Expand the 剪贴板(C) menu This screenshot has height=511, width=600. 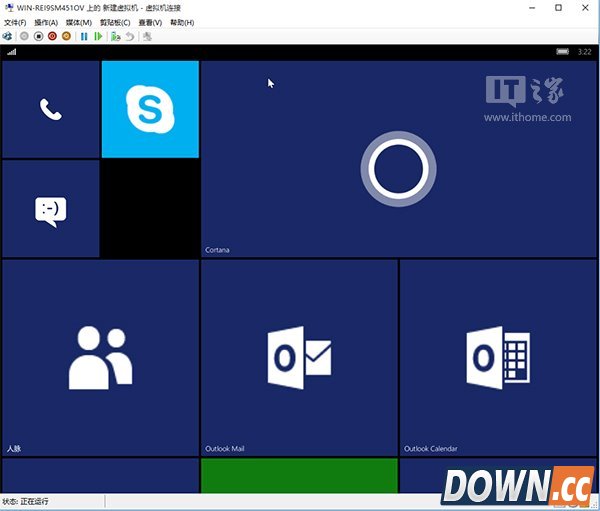tap(113, 22)
